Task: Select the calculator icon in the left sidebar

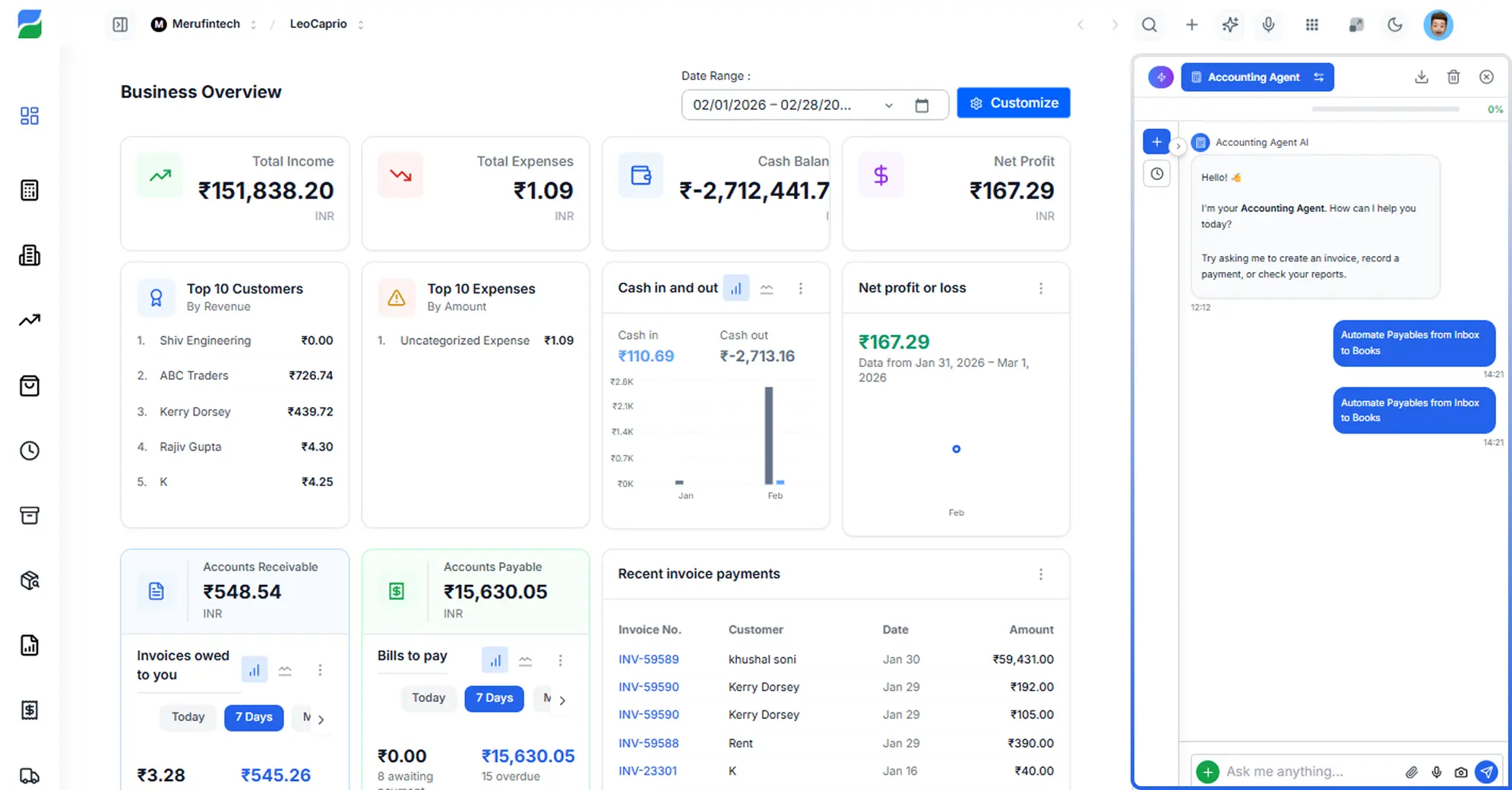Action: click(29, 190)
